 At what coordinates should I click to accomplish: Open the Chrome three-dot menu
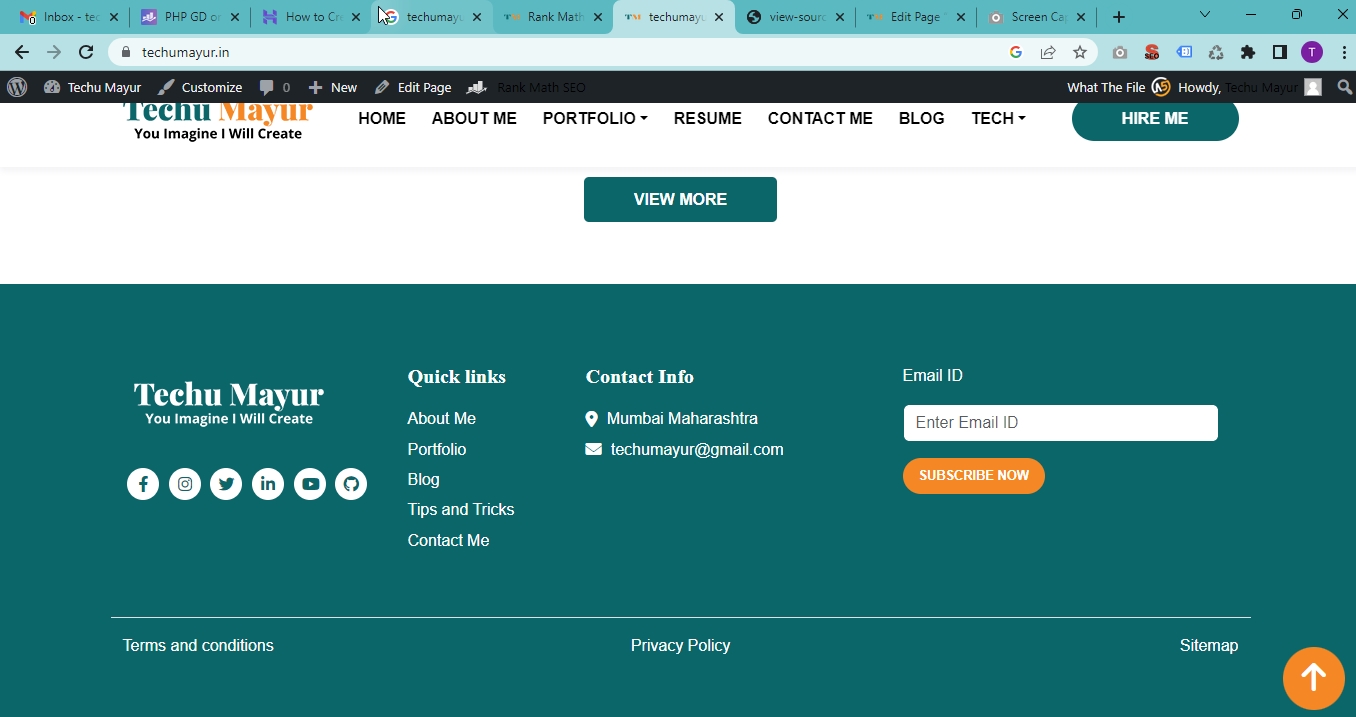point(1343,52)
